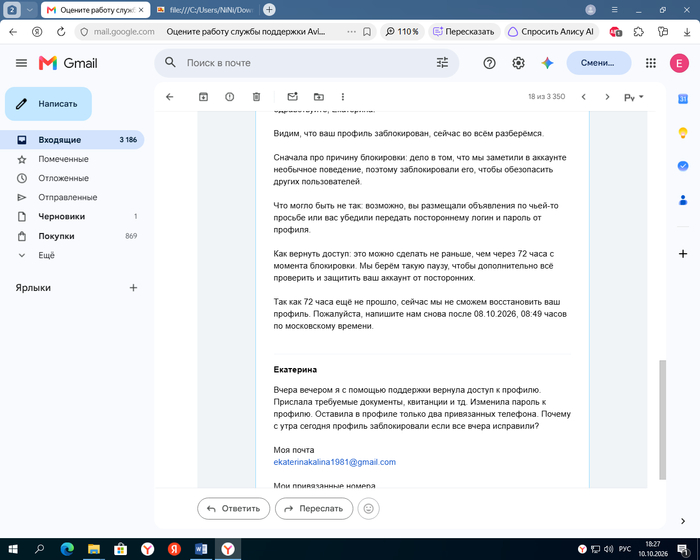
Task: Open browser hamburger menu in title bar
Action: coord(615,10)
